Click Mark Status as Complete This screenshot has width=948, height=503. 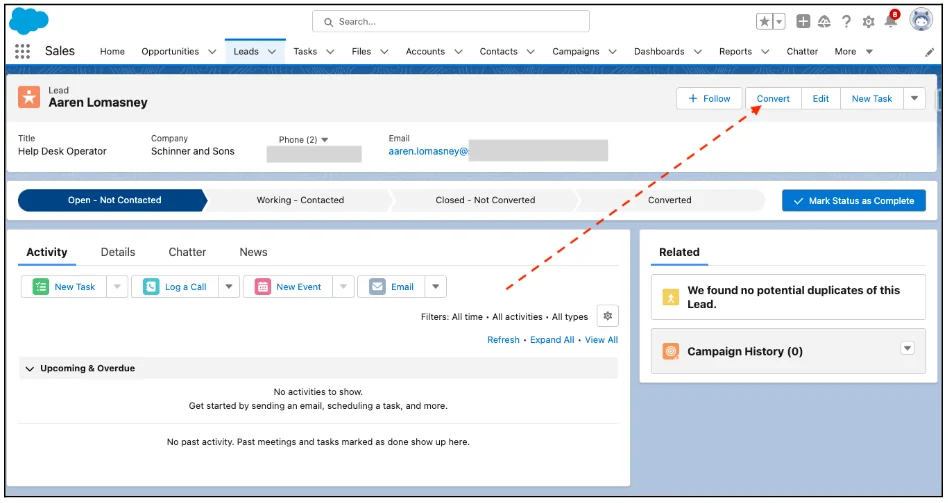[854, 201]
